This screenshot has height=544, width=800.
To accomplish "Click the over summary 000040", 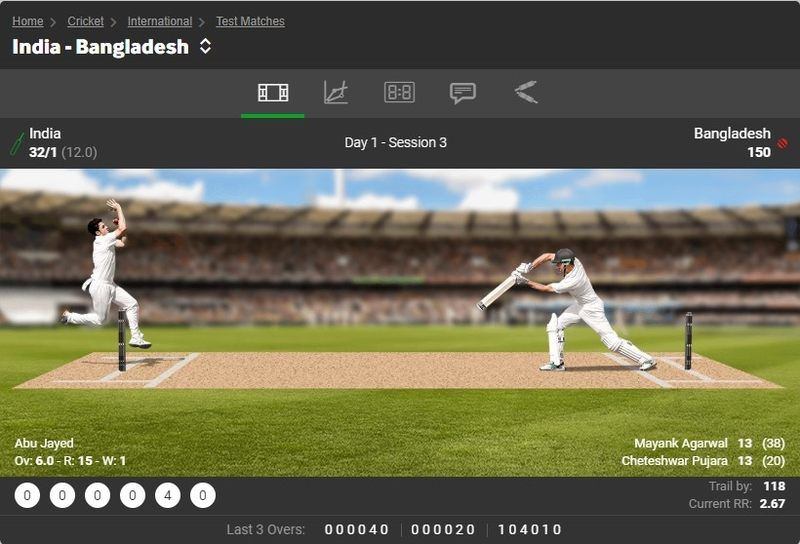I will coord(357,530).
